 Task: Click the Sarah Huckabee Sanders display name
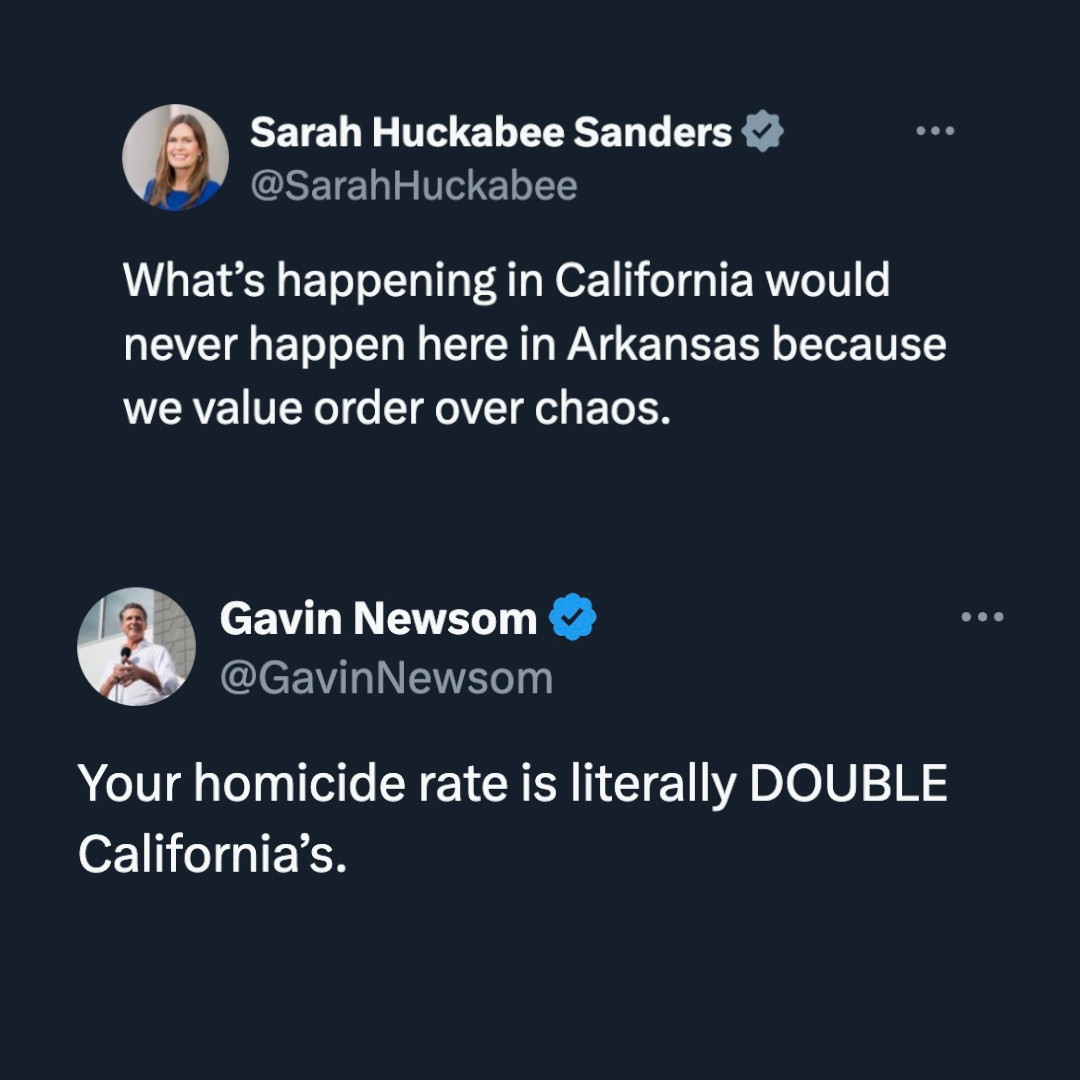click(490, 132)
